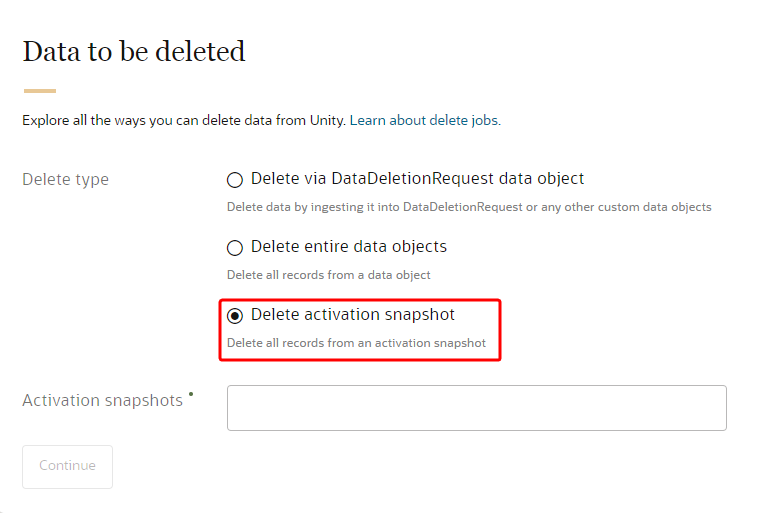The width and height of the screenshot is (783, 513).
Task: Click the "Delete entire data objects" label text
Action: [x=348, y=246]
